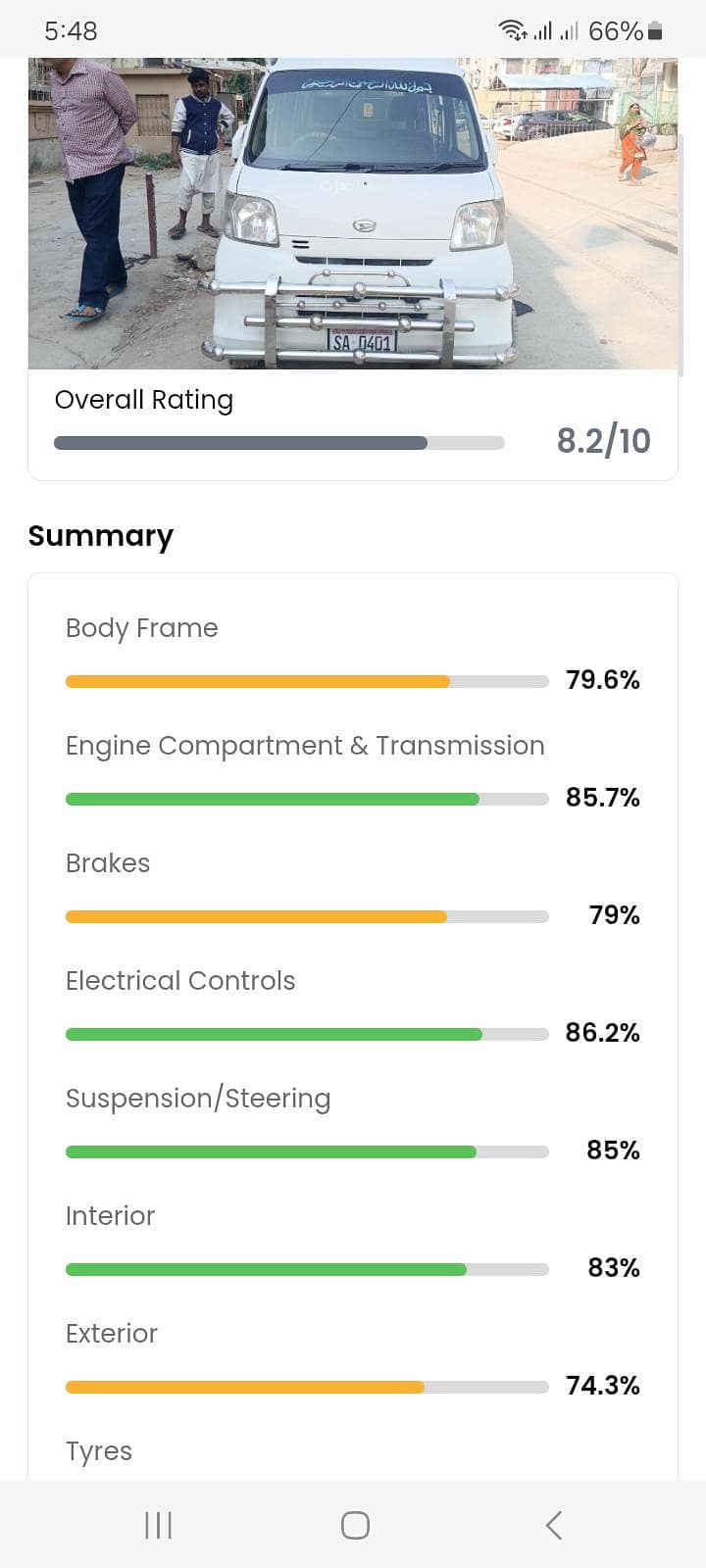706x1568 pixels.
Task: Open the Electrical Controls section
Action: point(180,981)
